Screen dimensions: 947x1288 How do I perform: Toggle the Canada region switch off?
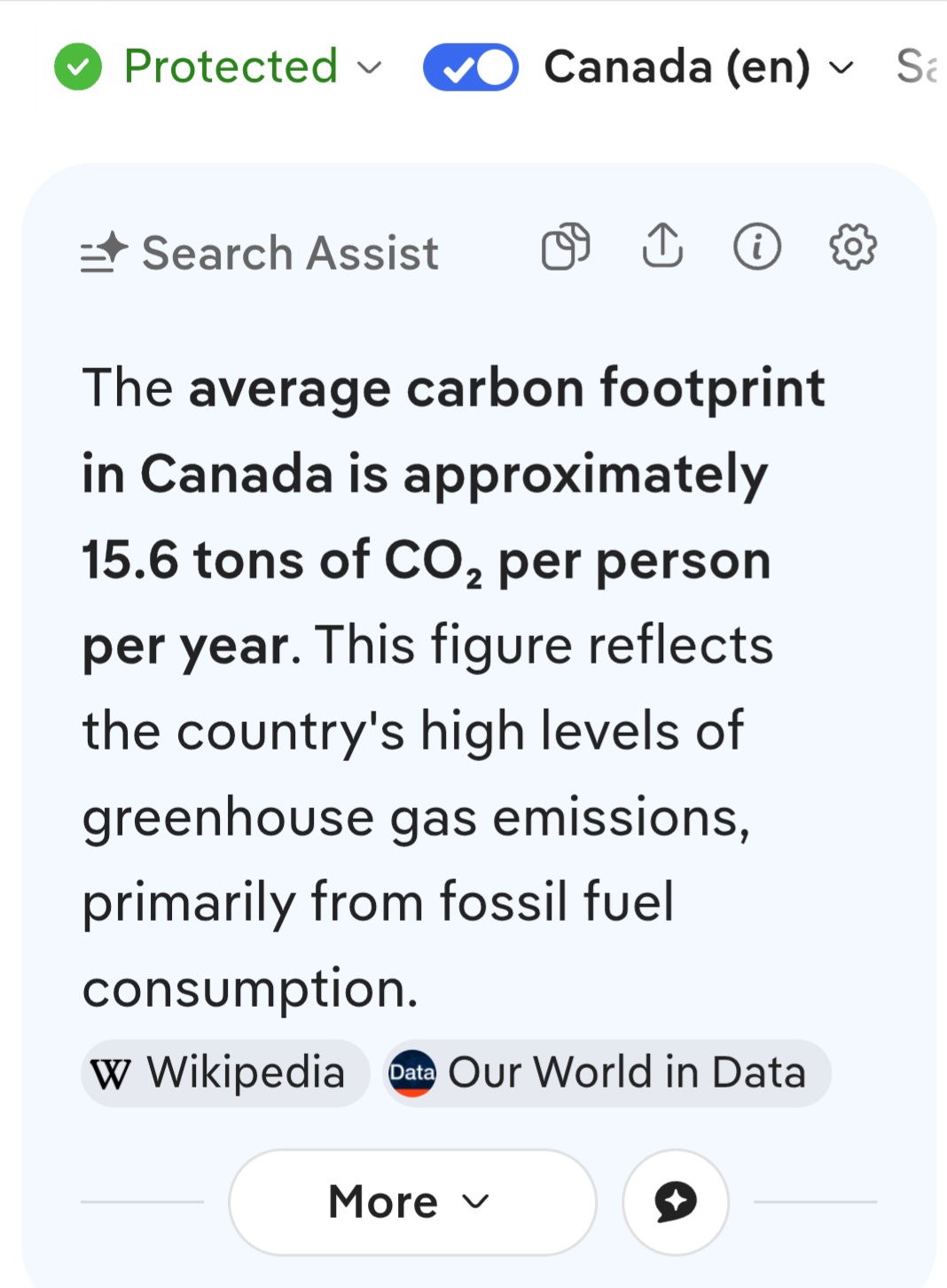pyautogui.click(x=471, y=67)
